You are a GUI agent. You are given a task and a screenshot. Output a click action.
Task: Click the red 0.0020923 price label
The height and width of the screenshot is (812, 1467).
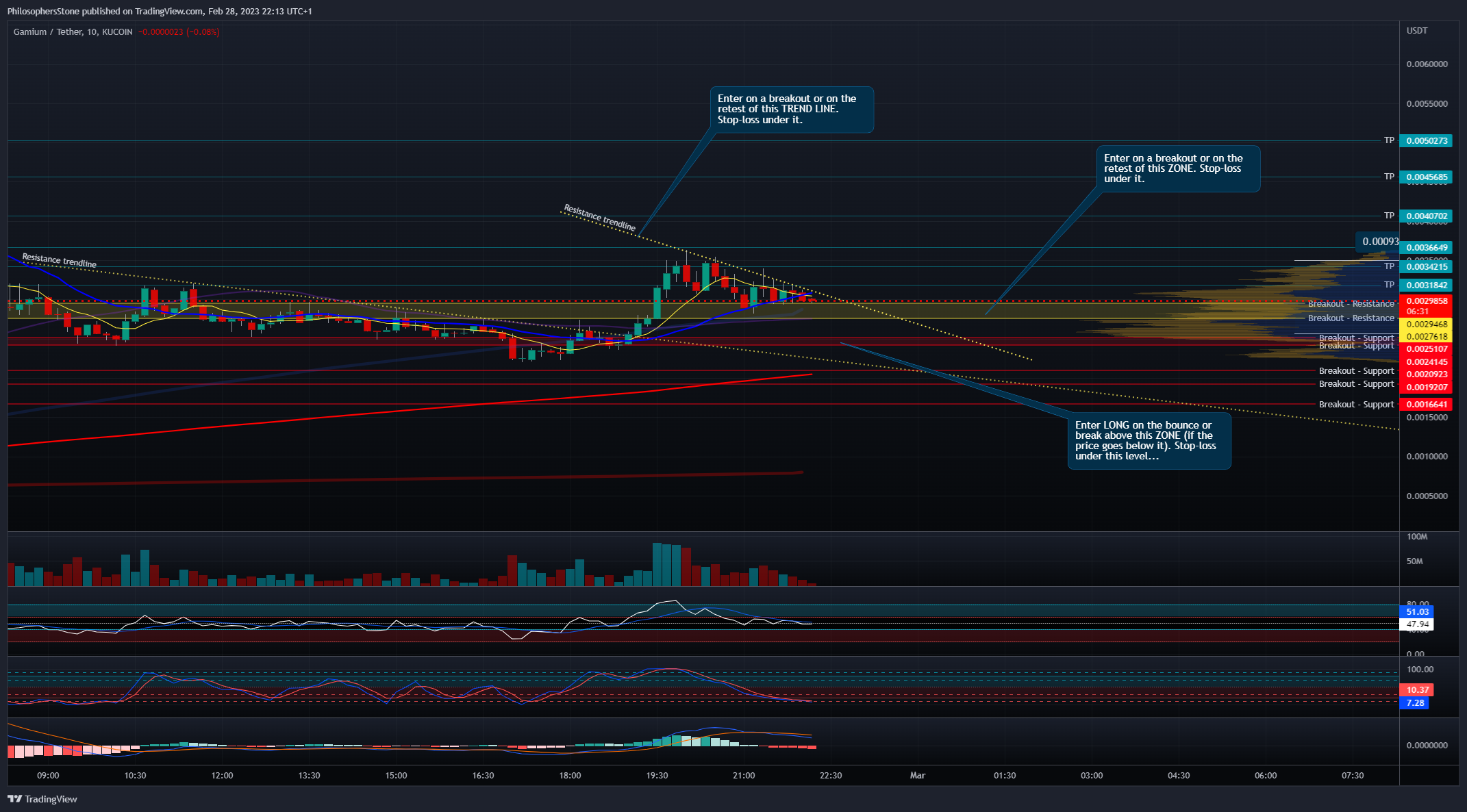click(1426, 374)
